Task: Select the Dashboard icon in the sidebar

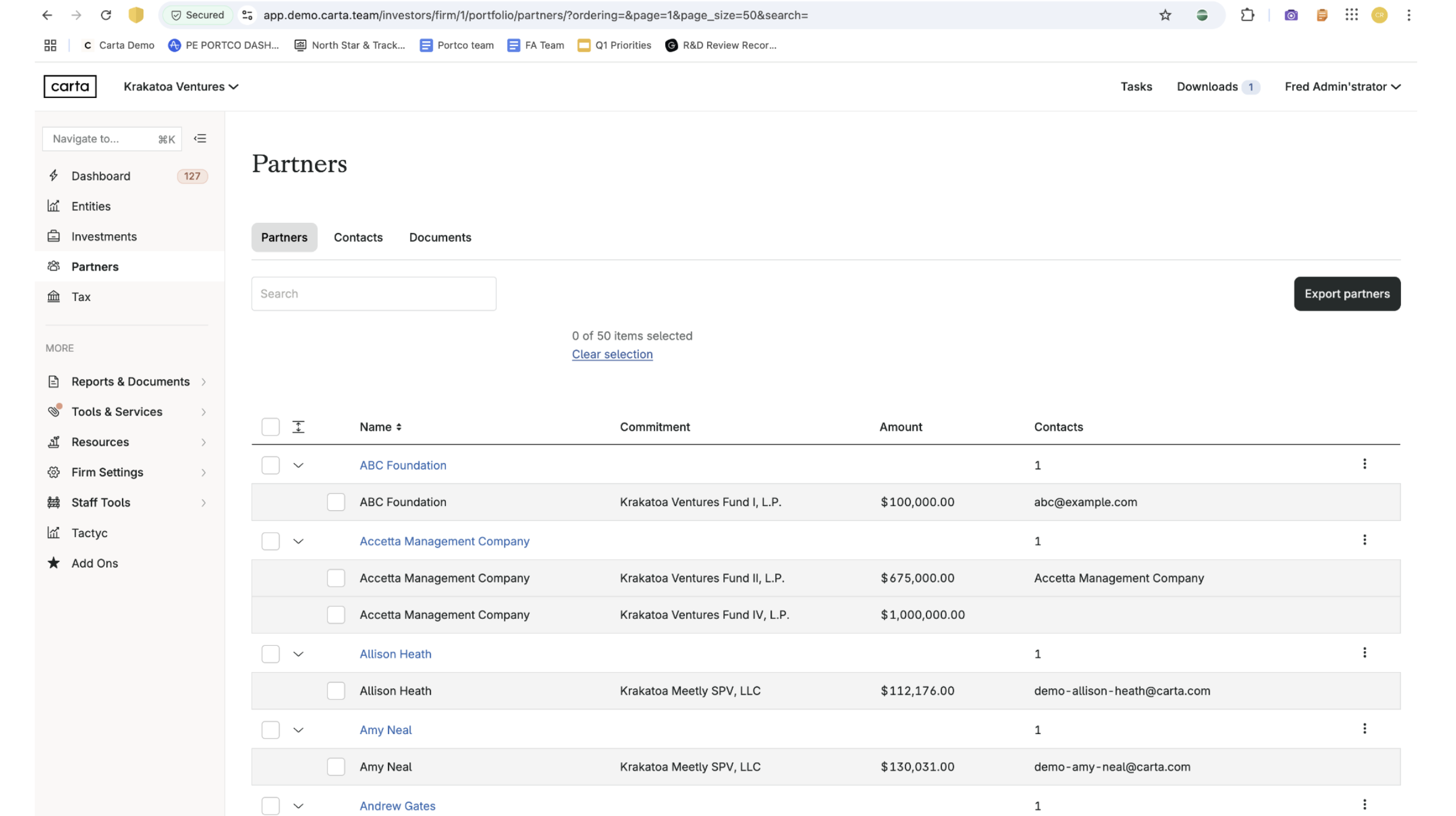Action: [54, 176]
